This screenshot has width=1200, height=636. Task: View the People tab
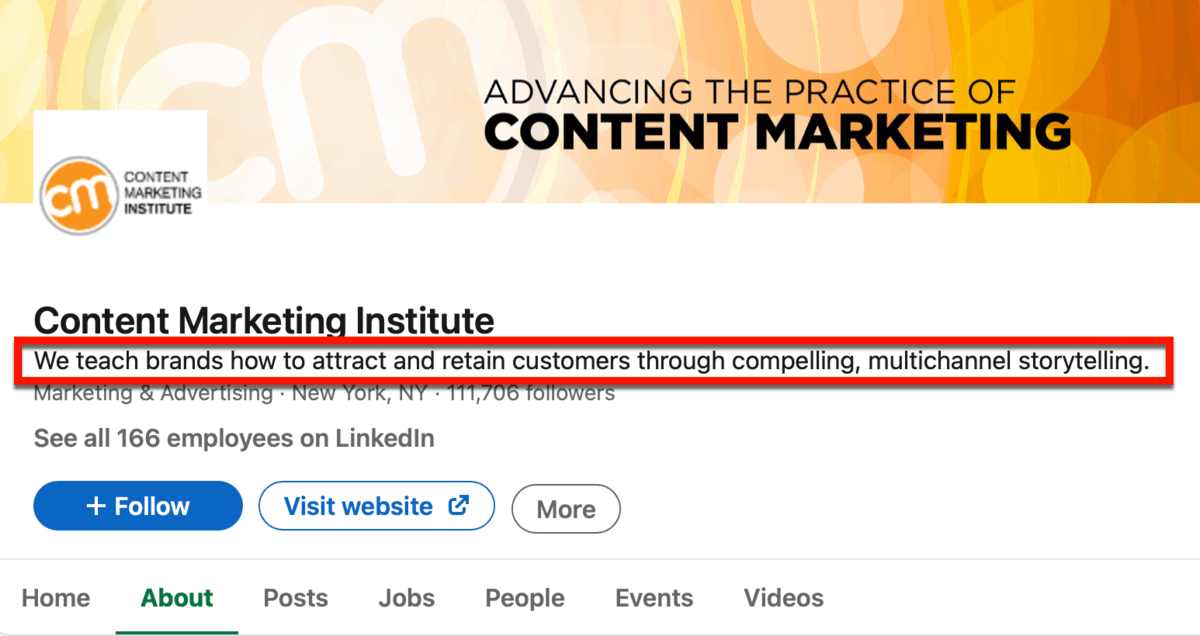coord(525,598)
